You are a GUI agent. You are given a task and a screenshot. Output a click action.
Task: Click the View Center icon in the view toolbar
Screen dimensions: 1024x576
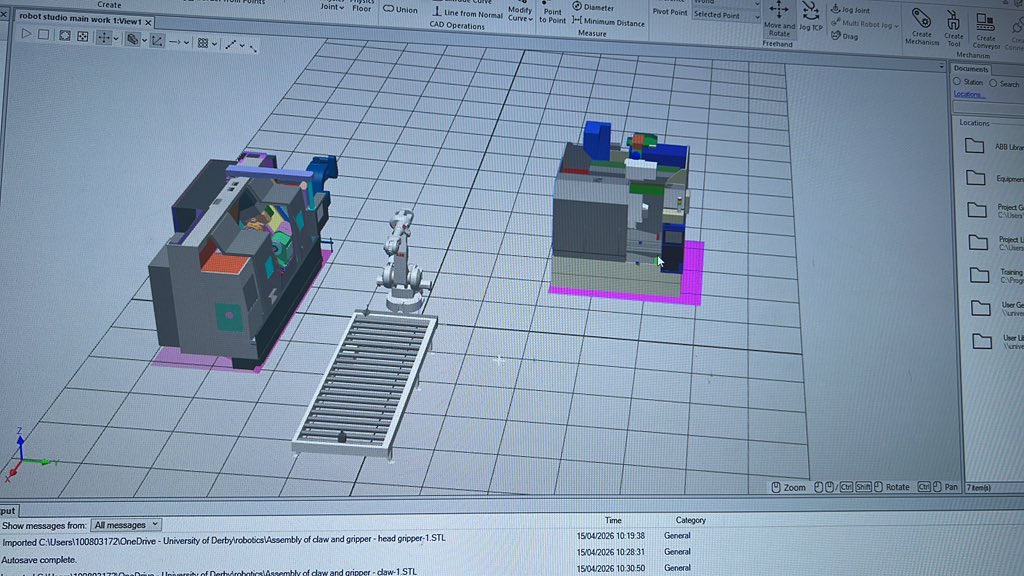point(83,37)
